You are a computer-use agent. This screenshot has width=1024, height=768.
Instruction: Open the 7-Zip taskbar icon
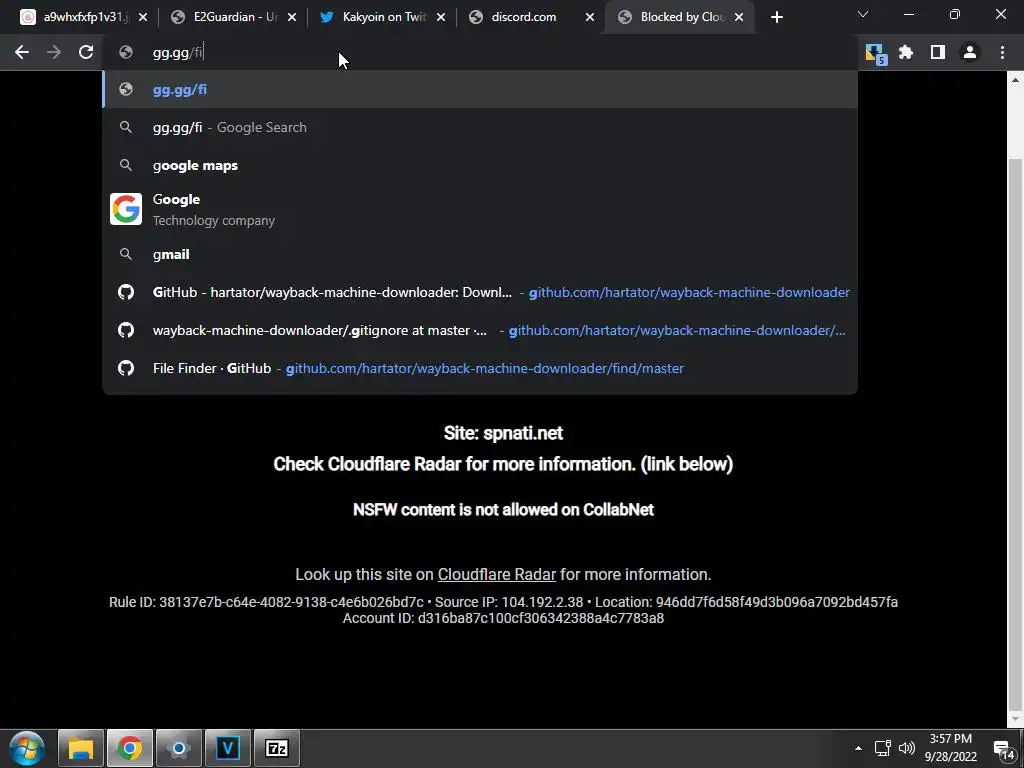(x=277, y=748)
